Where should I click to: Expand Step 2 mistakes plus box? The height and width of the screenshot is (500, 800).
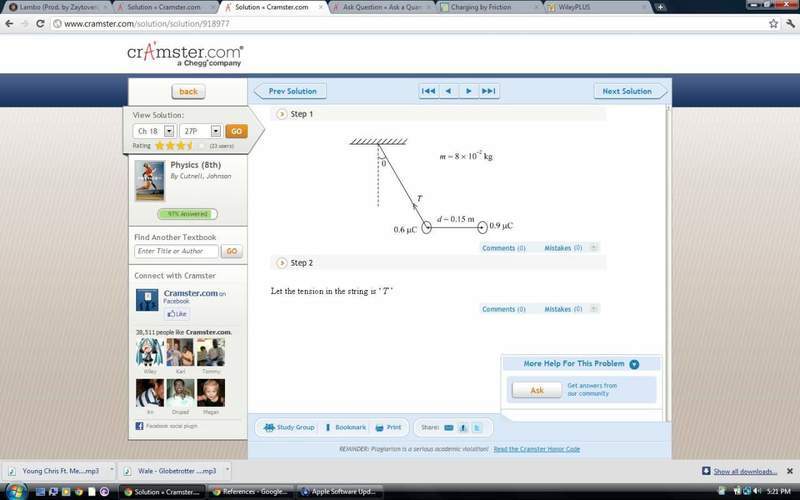593,308
